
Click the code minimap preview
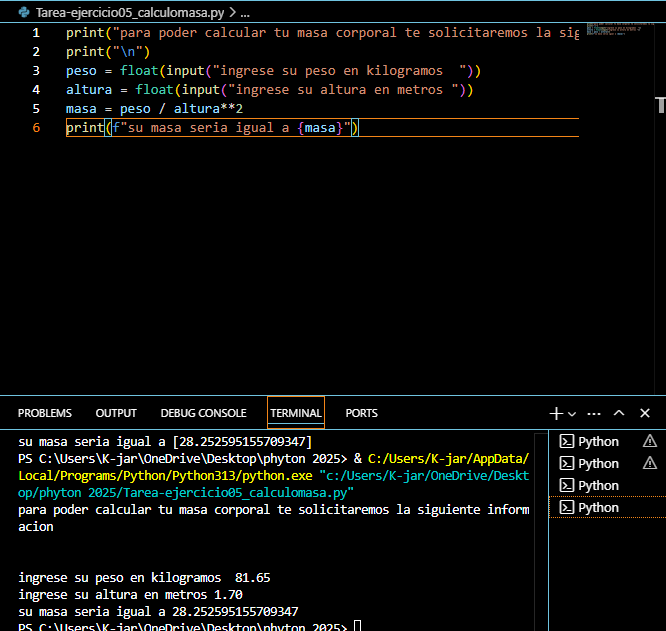pyautogui.click(x=620, y=28)
